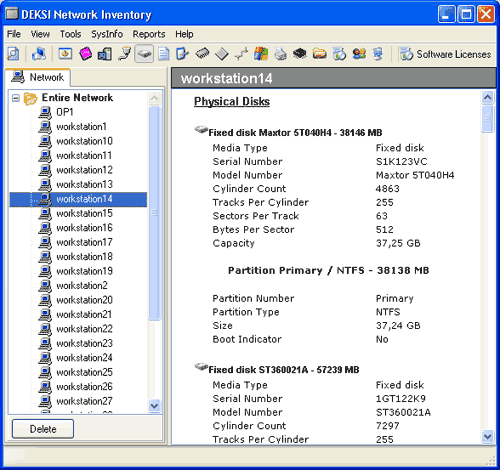Select Entire Network in the tree
500x470 pixels.
(x=77, y=98)
